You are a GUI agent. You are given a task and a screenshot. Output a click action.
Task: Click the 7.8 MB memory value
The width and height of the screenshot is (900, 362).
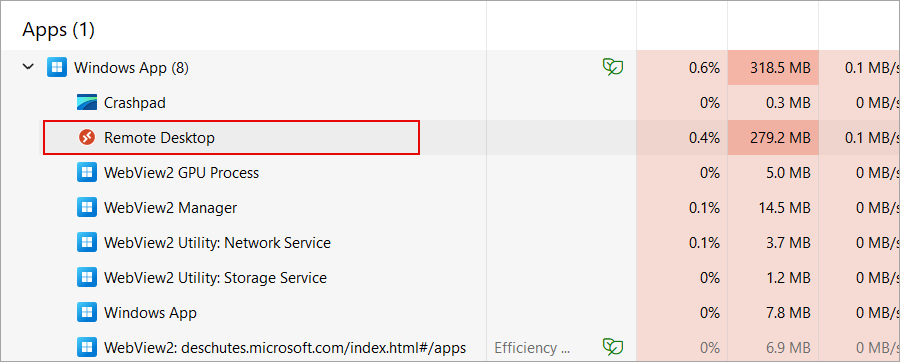pyautogui.click(x=788, y=313)
